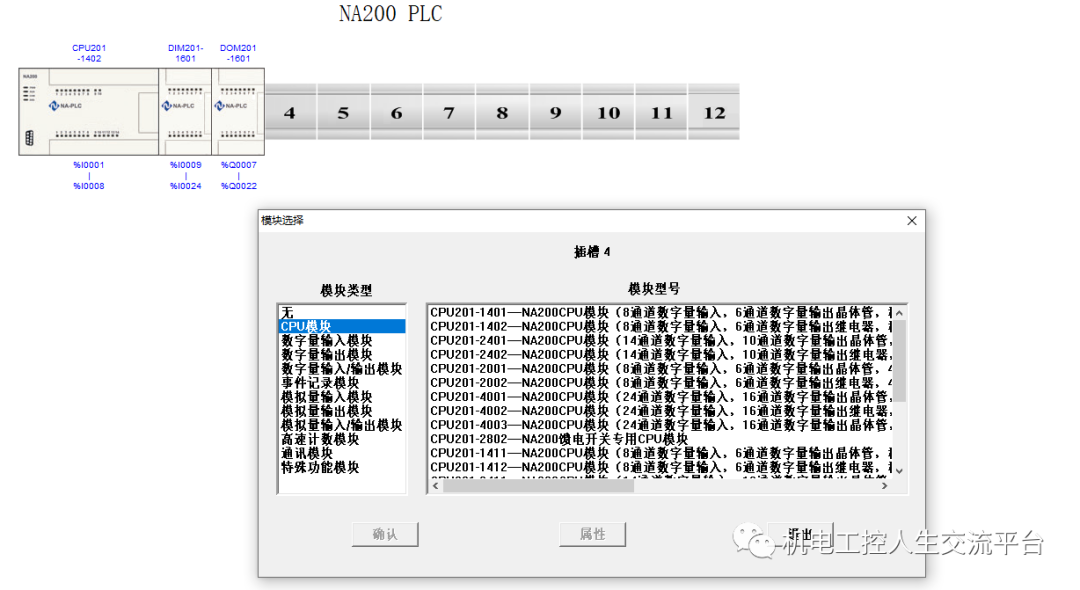Choose CPU201-1401 in model list

click(x=661, y=313)
